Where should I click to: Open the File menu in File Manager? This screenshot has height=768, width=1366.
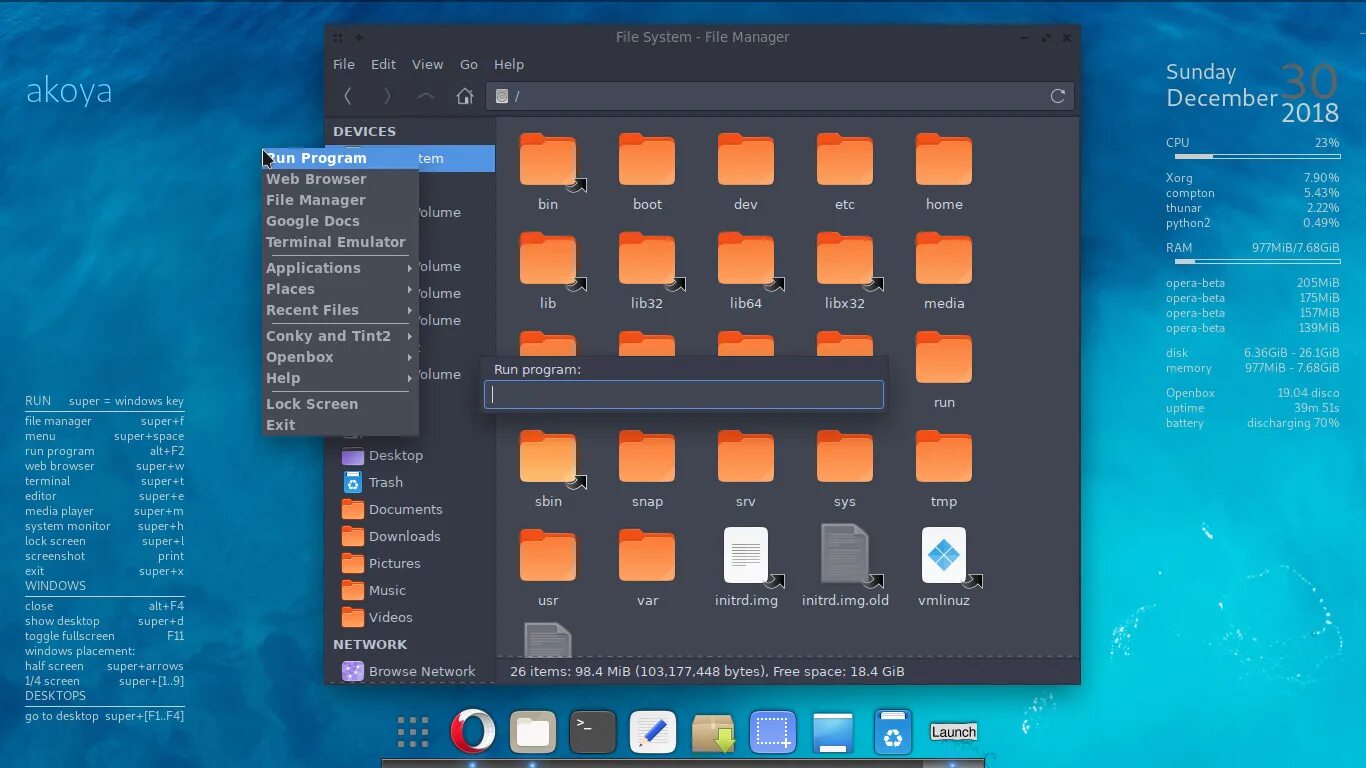coord(344,64)
